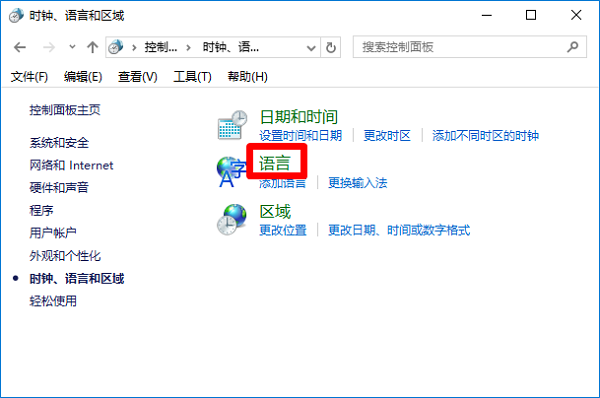Open the 区域 heading
This screenshot has height=398, width=600.
pos(275,212)
